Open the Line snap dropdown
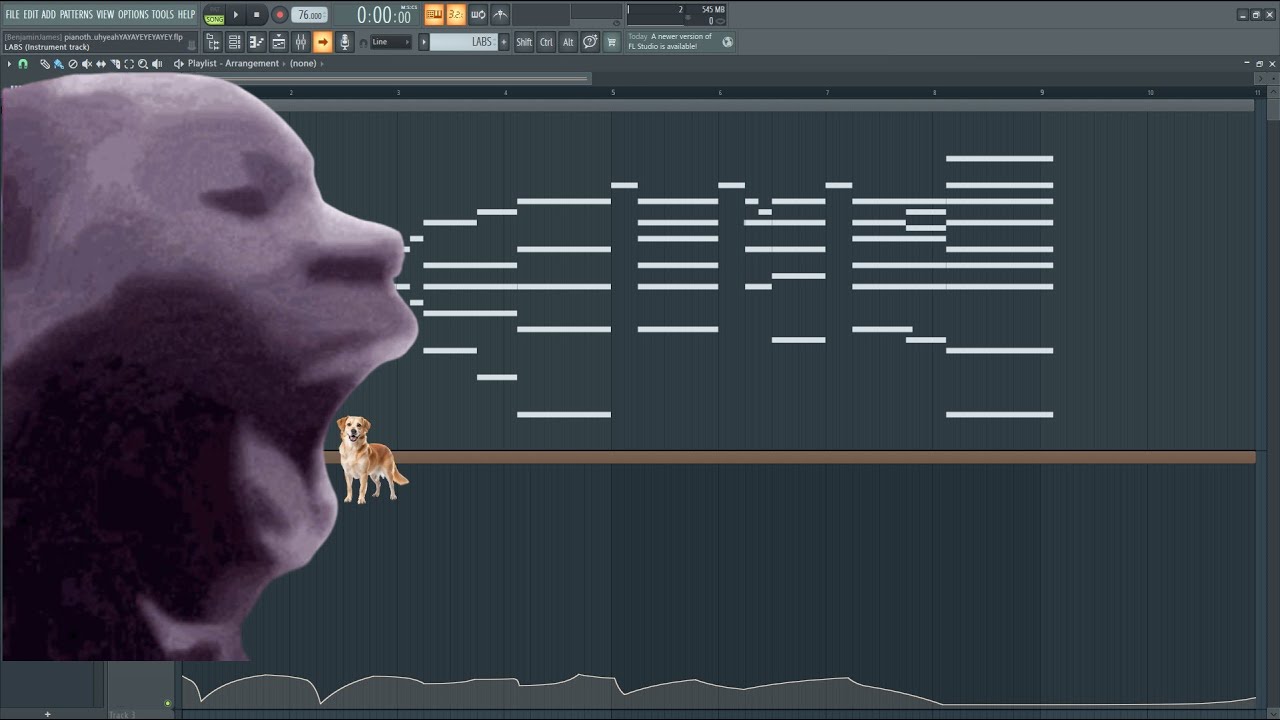Image resolution: width=1280 pixels, height=720 pixels. tap(391, 42)
